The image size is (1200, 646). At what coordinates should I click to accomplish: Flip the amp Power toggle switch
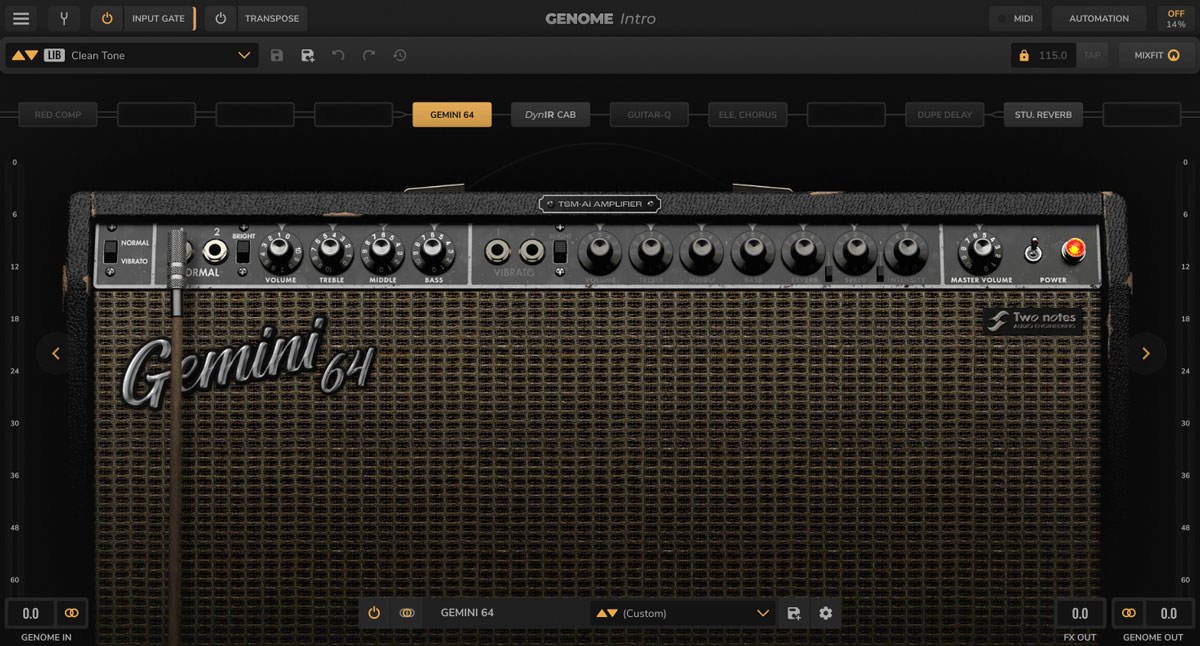[x=1034, y=250]
